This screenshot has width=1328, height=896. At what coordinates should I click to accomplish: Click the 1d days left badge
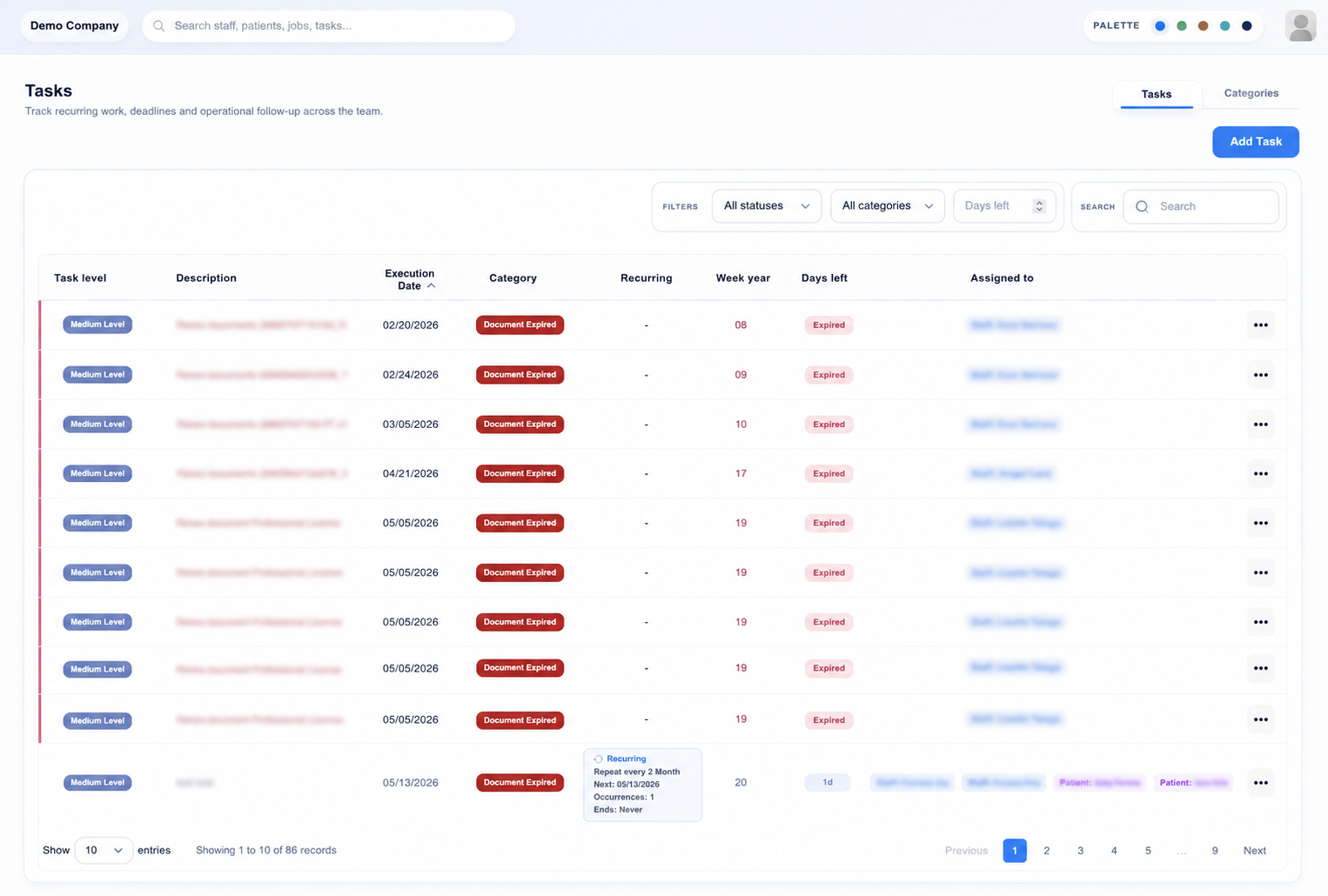pos(828,783)
